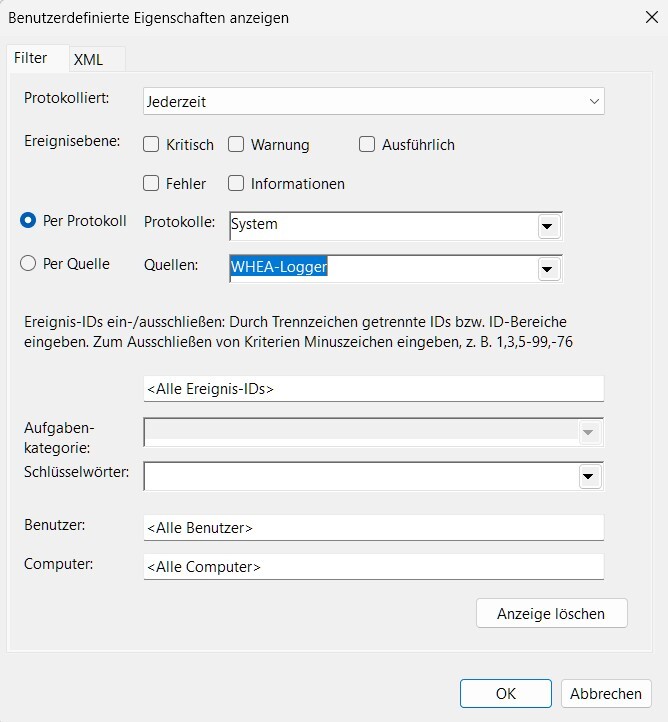Open the Schlüsselwörter dropdown arrow
The height and width of the screenshot is (722, 668).
tap(589, 476)
